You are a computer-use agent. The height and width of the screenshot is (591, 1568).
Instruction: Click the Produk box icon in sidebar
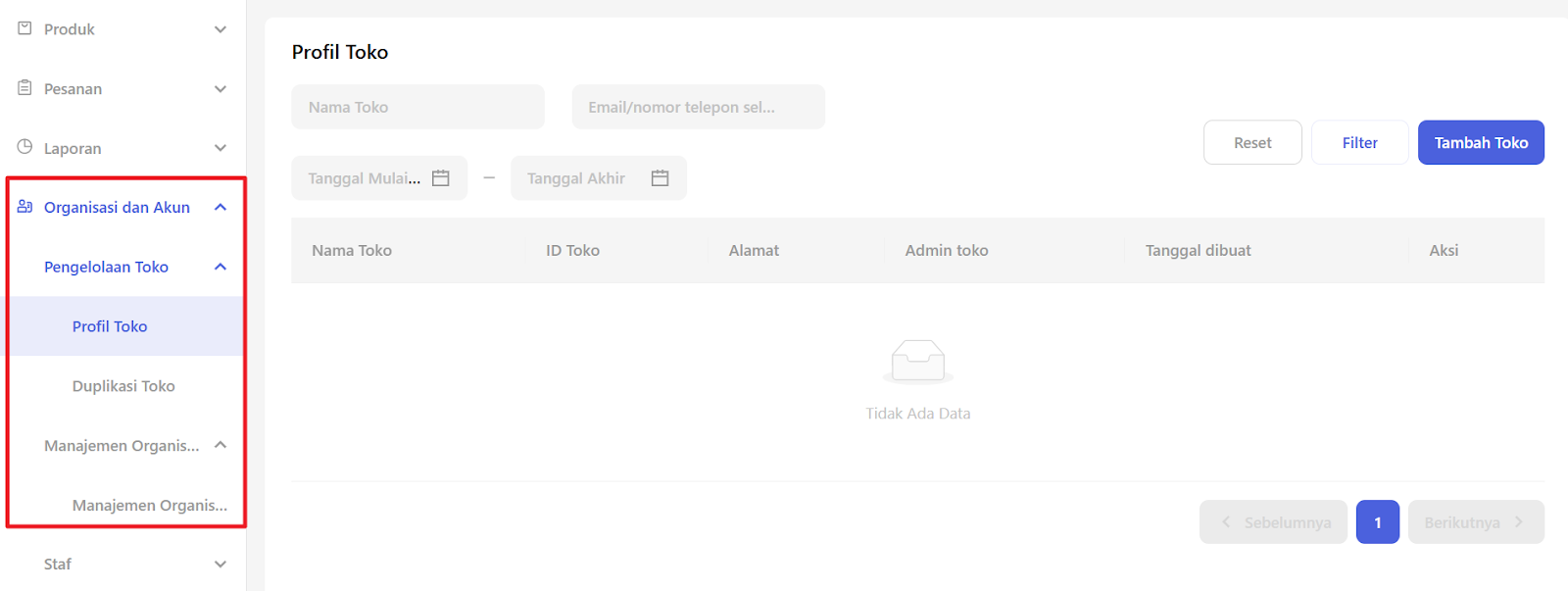click(x=24, y=28)
